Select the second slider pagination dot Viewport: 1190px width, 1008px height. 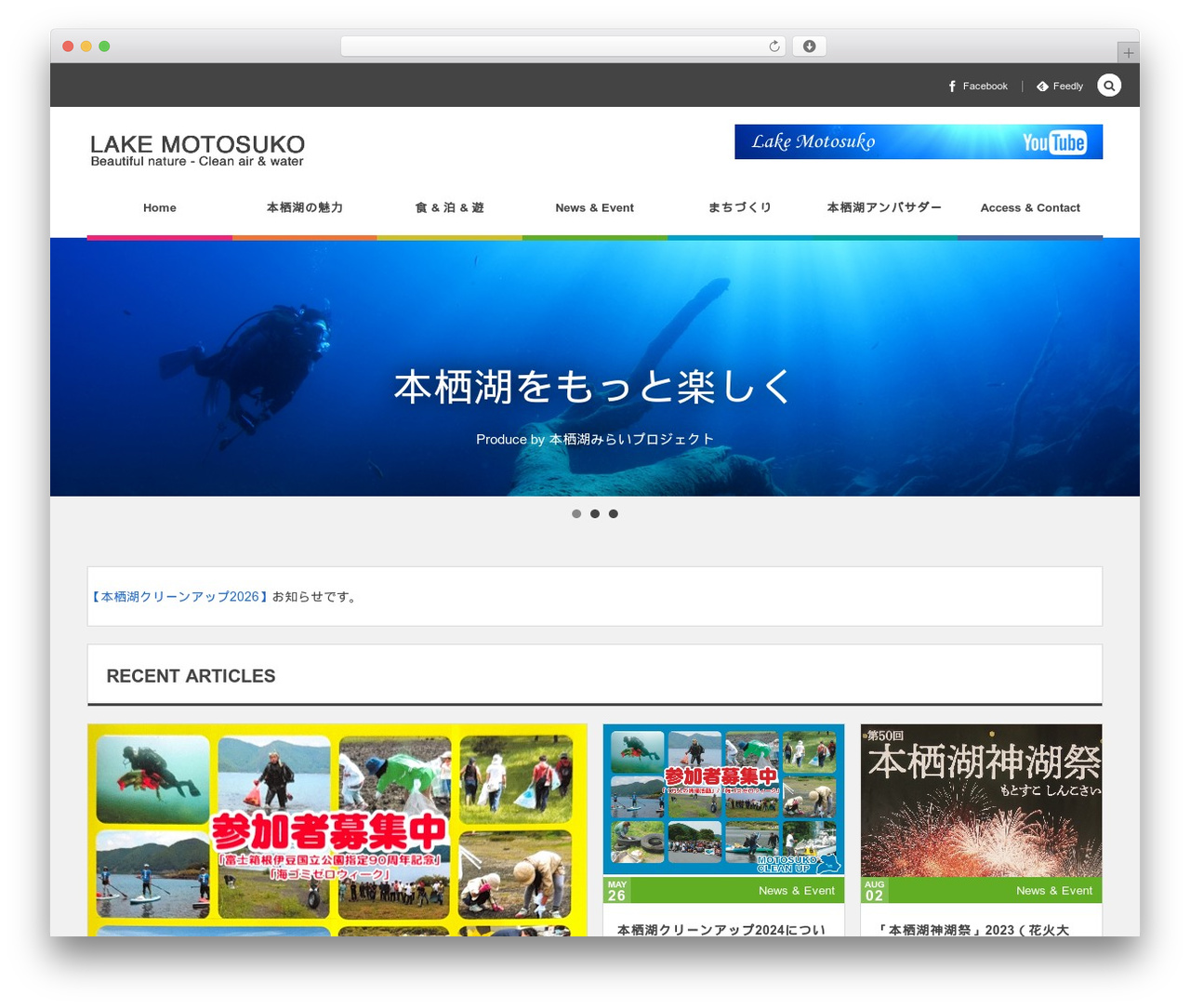click(595, 513)
